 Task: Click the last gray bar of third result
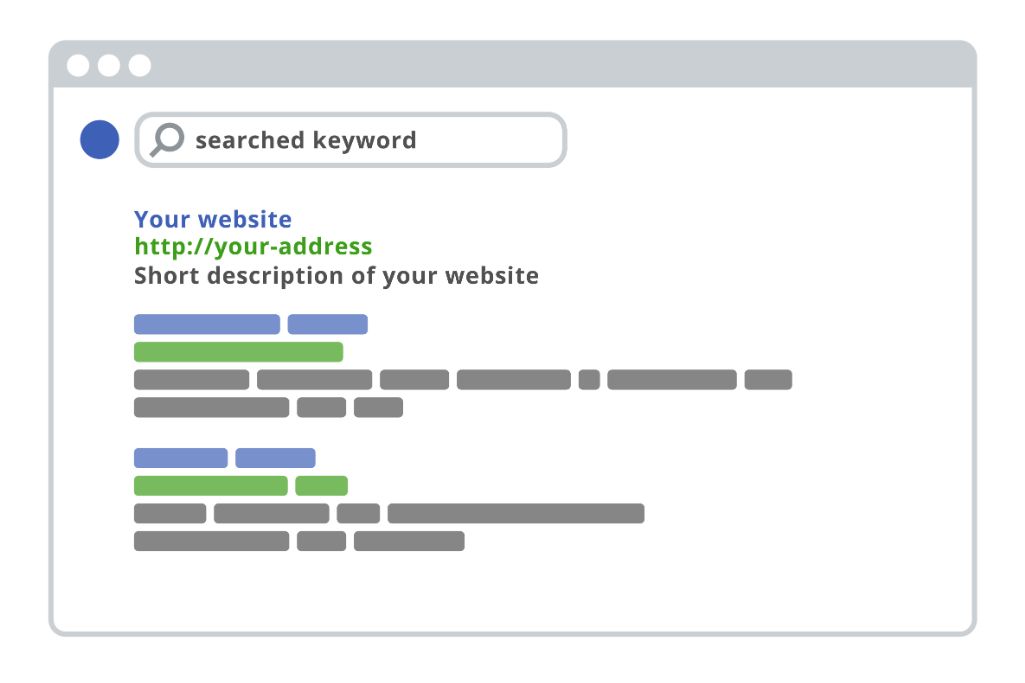(x=409, y=541)
